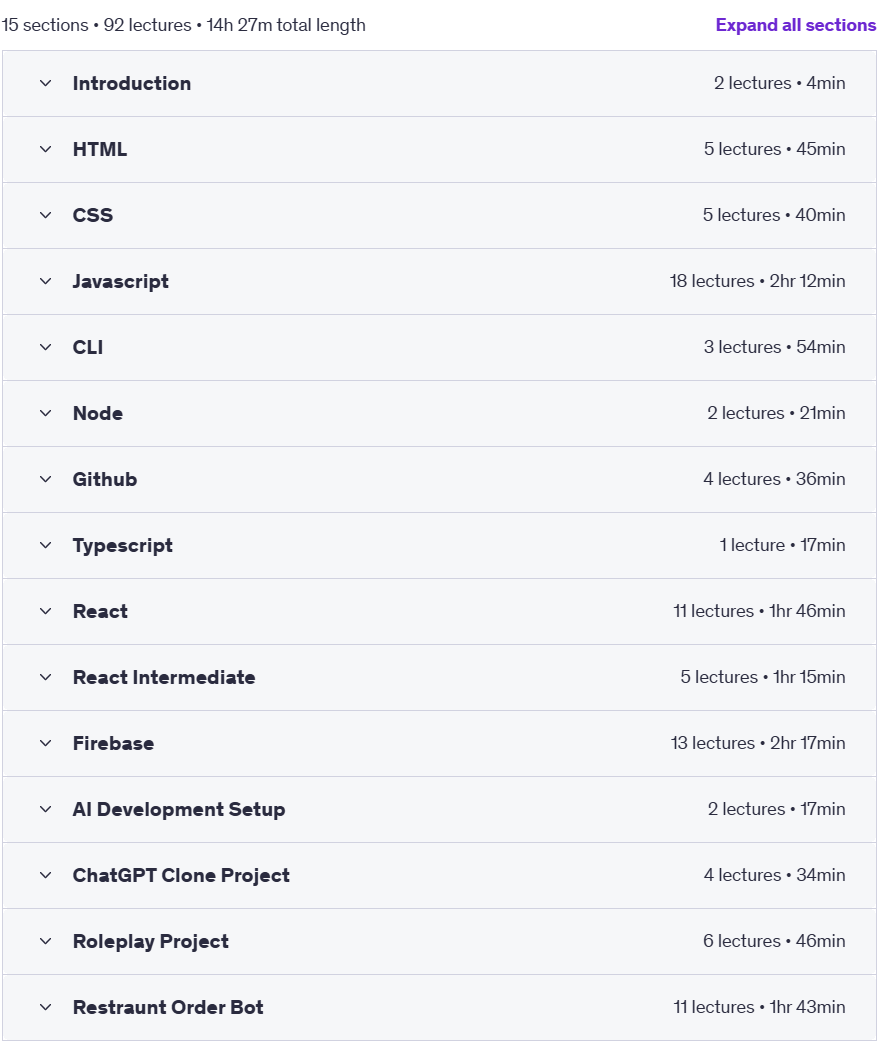Click Expand all sections link
The height and width of the screenshot is (1044, 878).
click(795, 25)
